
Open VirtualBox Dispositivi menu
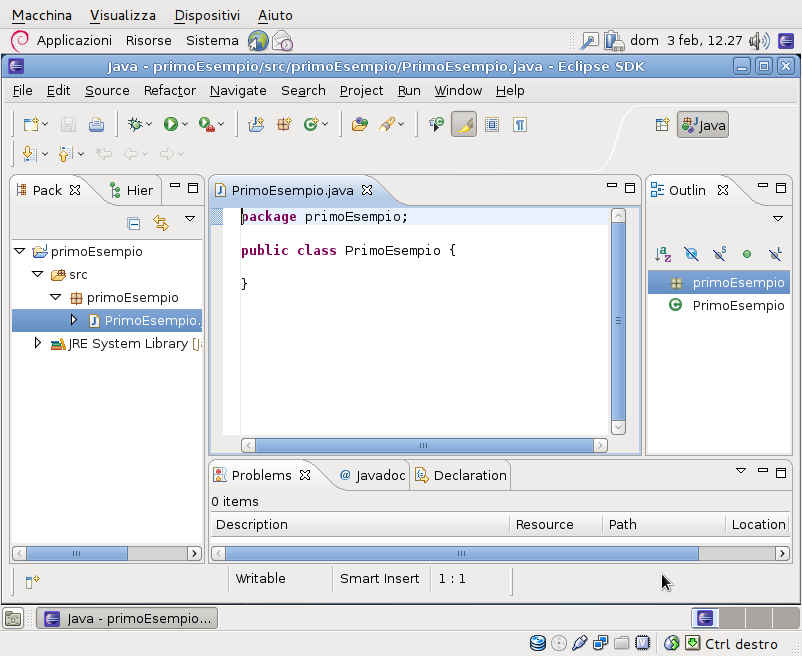[x=207, y=15]
